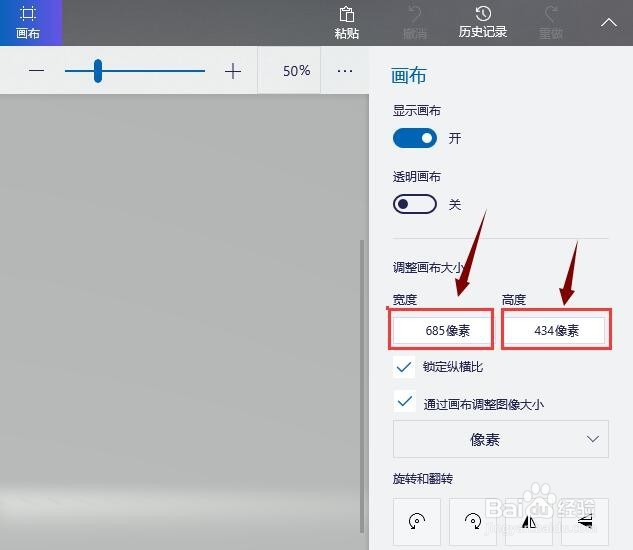
Task: Toggle 显示画布 (Show canvas) switch off
Action: click(415, 138)
